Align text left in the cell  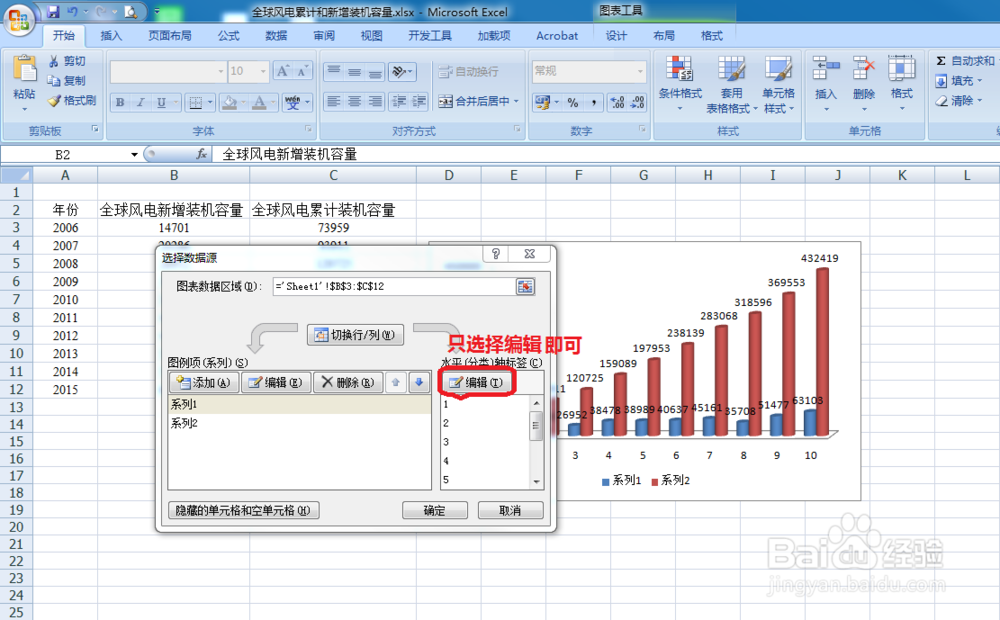[334, 101]
